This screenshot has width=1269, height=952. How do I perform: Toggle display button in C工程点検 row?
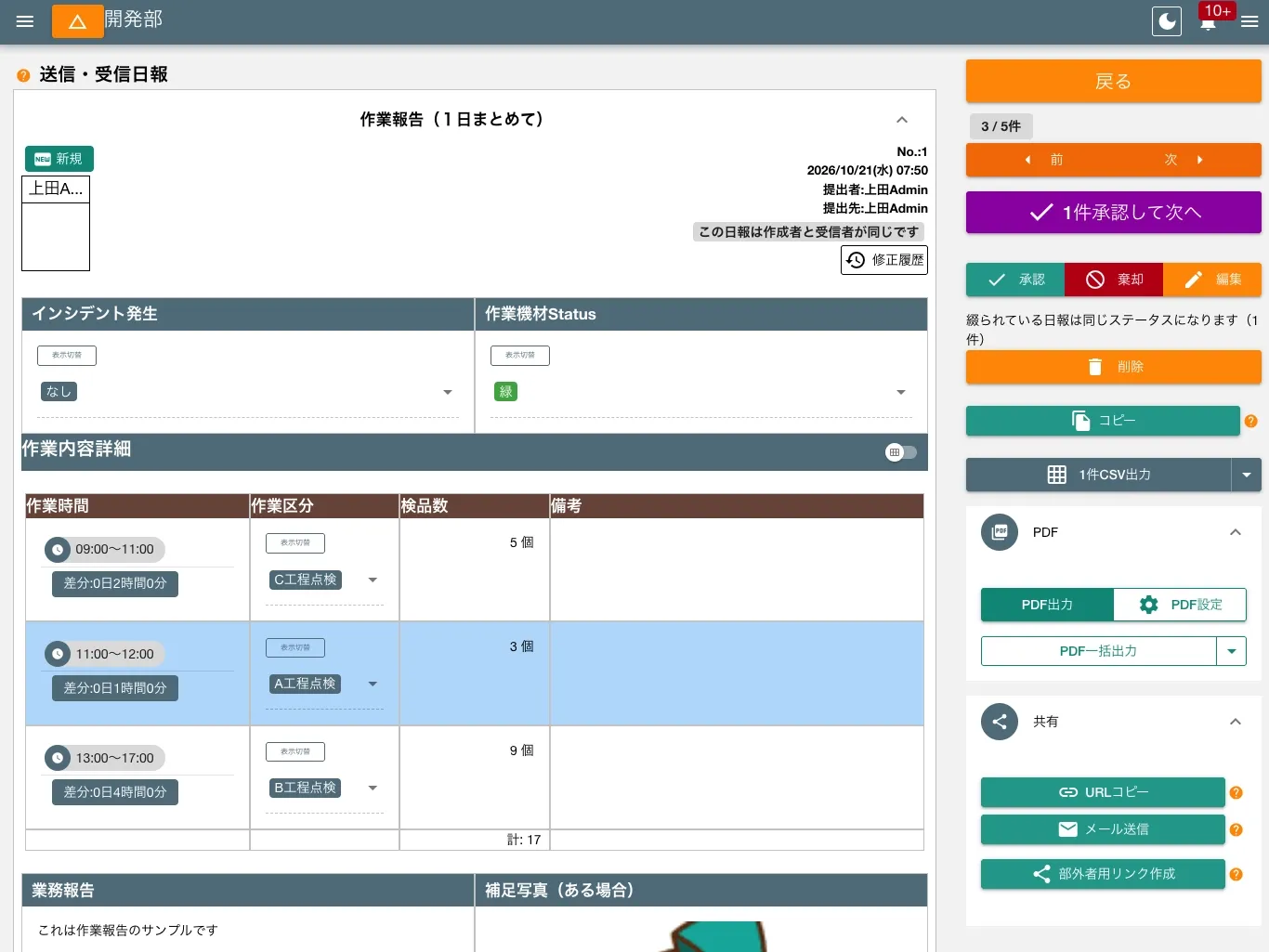[295, 542]
